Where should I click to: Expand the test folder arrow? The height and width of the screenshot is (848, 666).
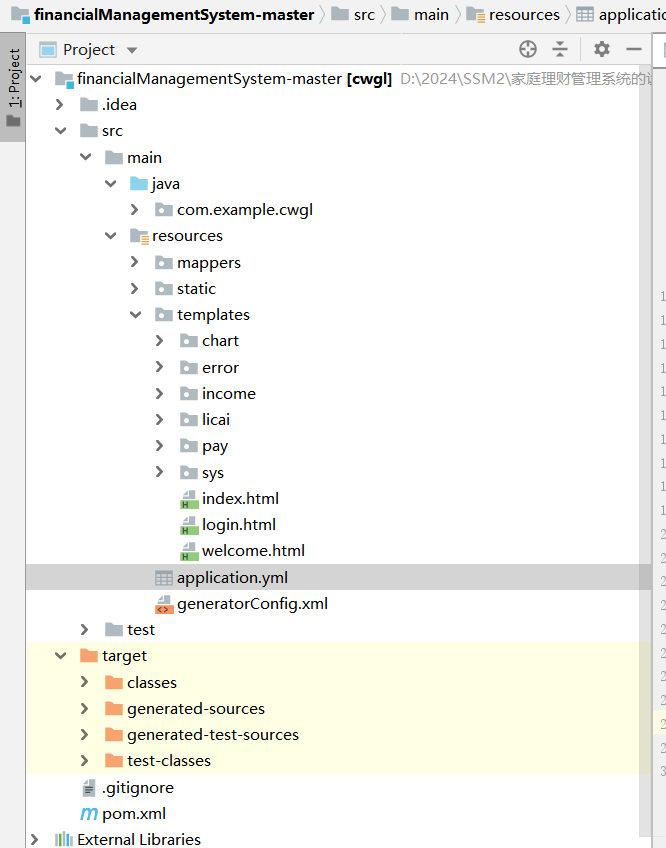pyautogui.click(x=85, y=629)
